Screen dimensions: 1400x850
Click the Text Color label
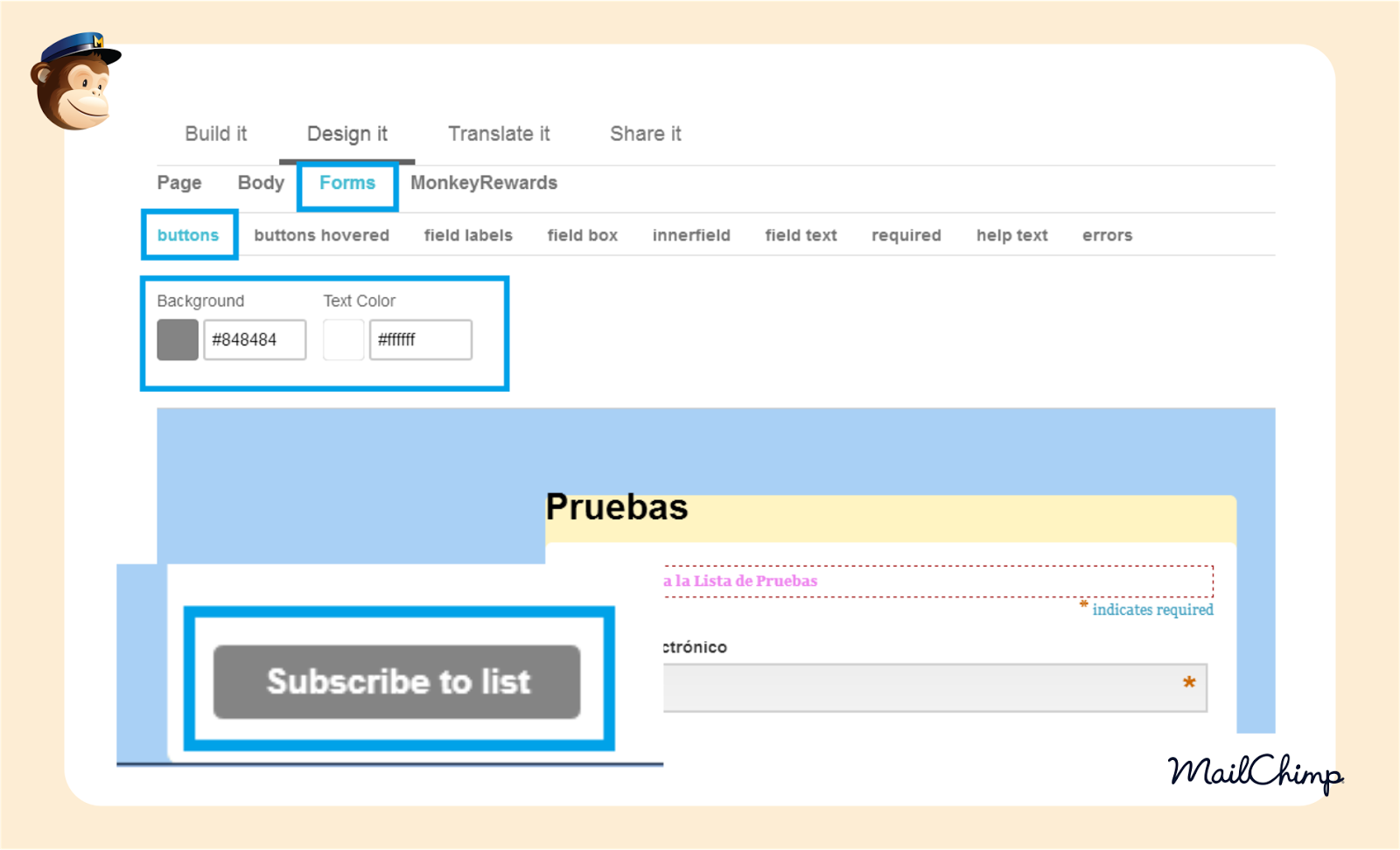pos(360,301)
